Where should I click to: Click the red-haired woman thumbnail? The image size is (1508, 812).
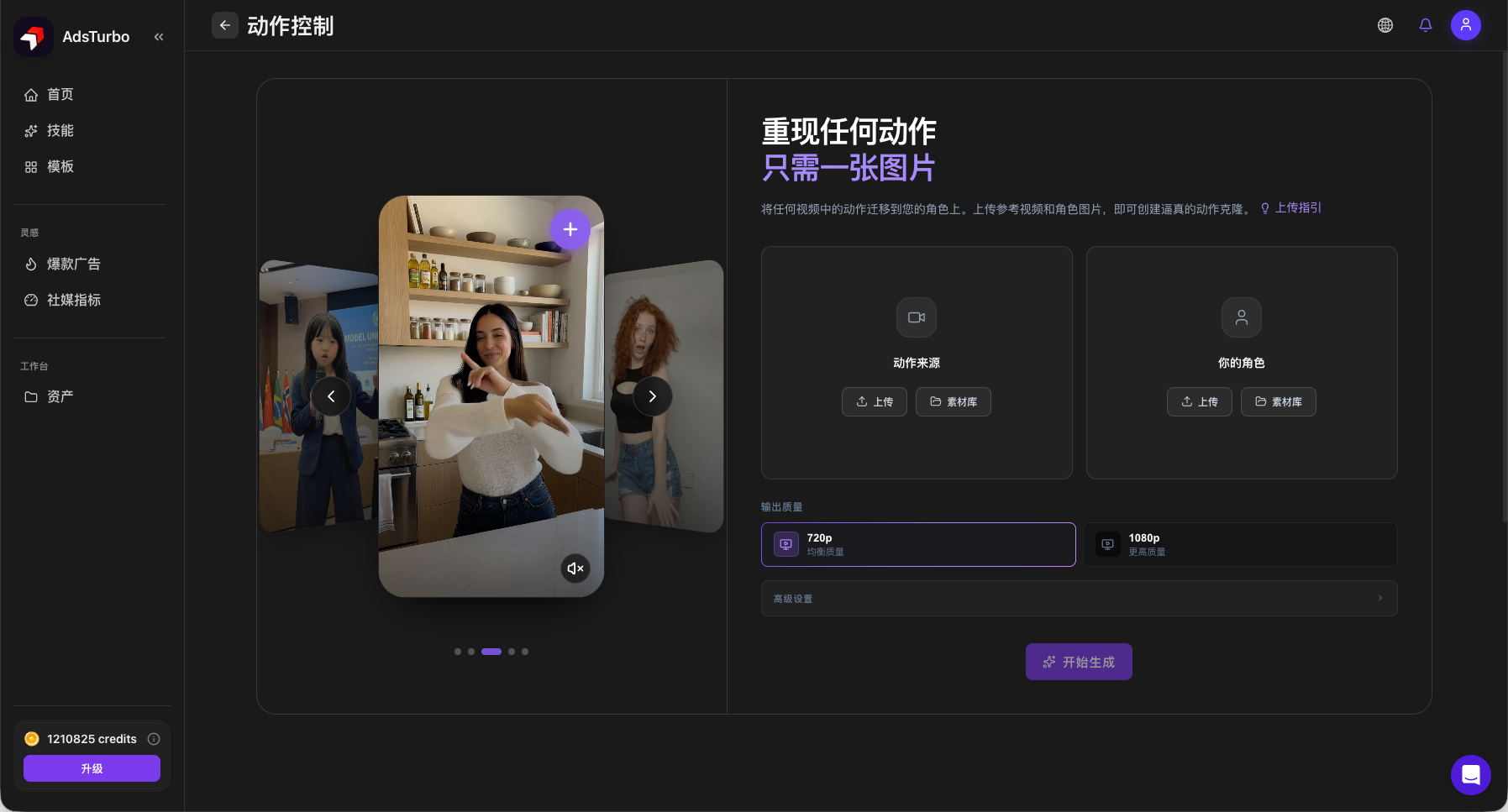664,395
